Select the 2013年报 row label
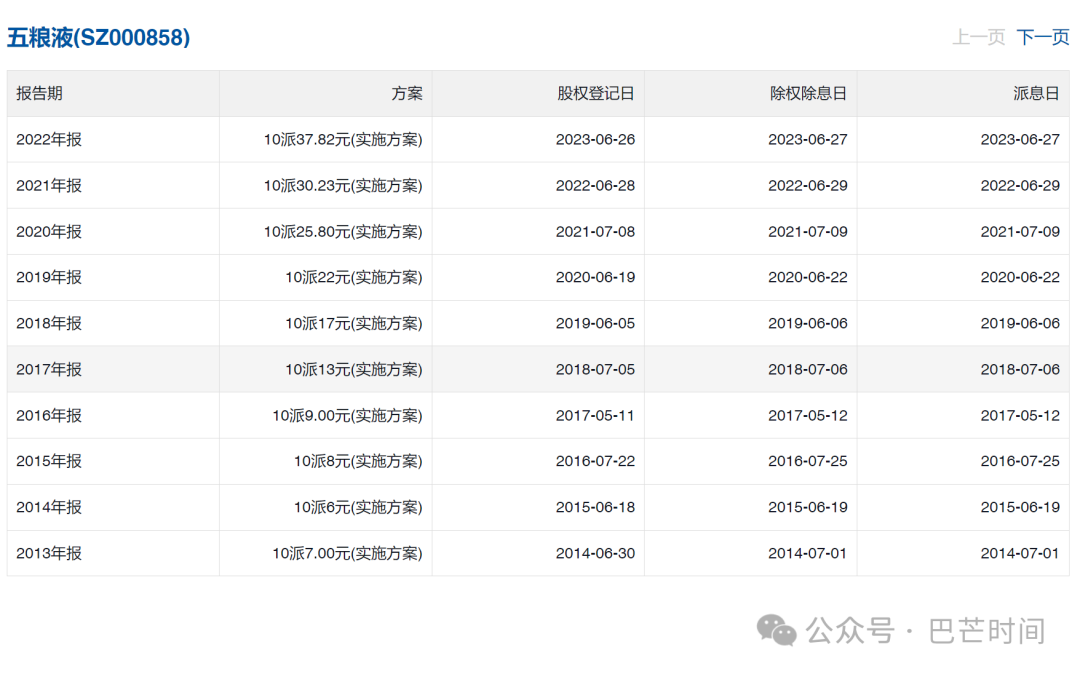 tap(49, 554)
